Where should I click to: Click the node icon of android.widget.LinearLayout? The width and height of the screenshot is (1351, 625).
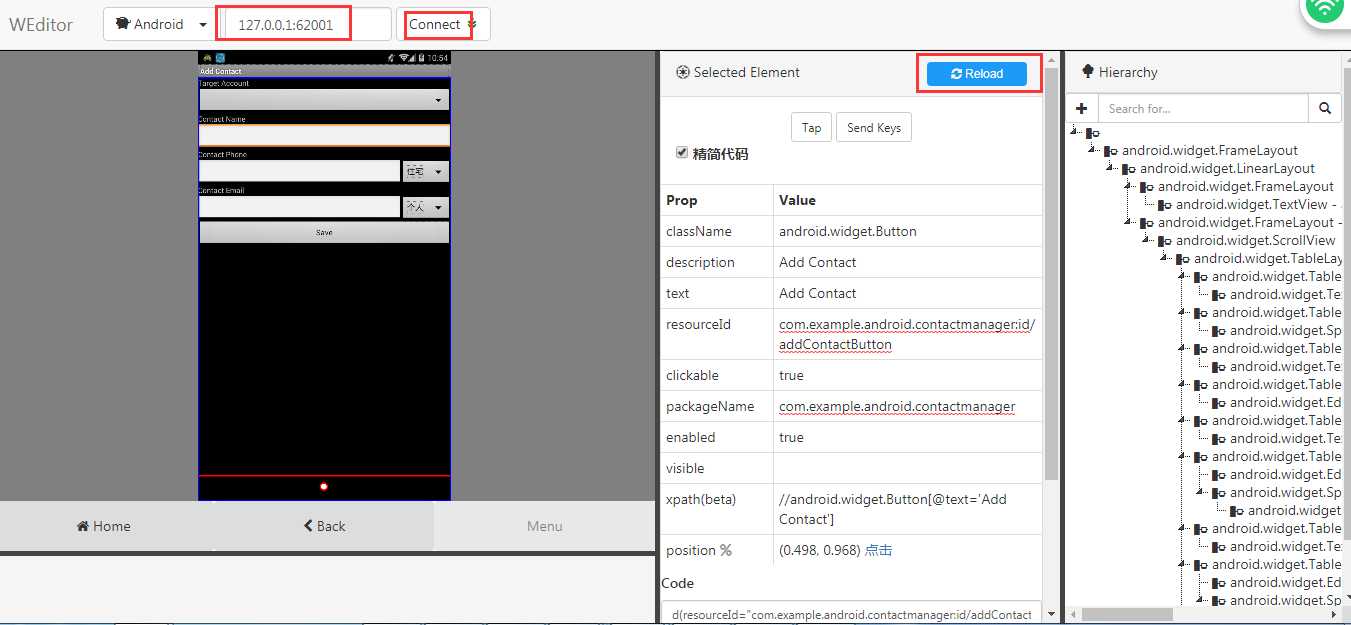(x=1129, y=169)
